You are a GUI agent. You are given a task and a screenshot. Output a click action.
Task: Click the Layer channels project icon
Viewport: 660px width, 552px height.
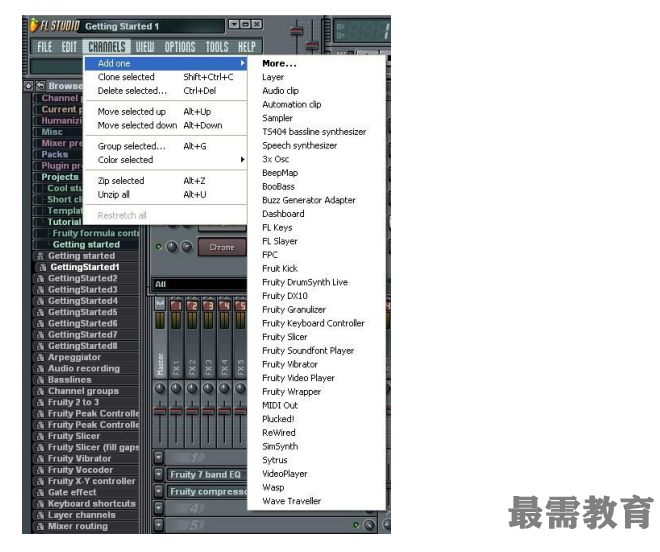point(40,516)
